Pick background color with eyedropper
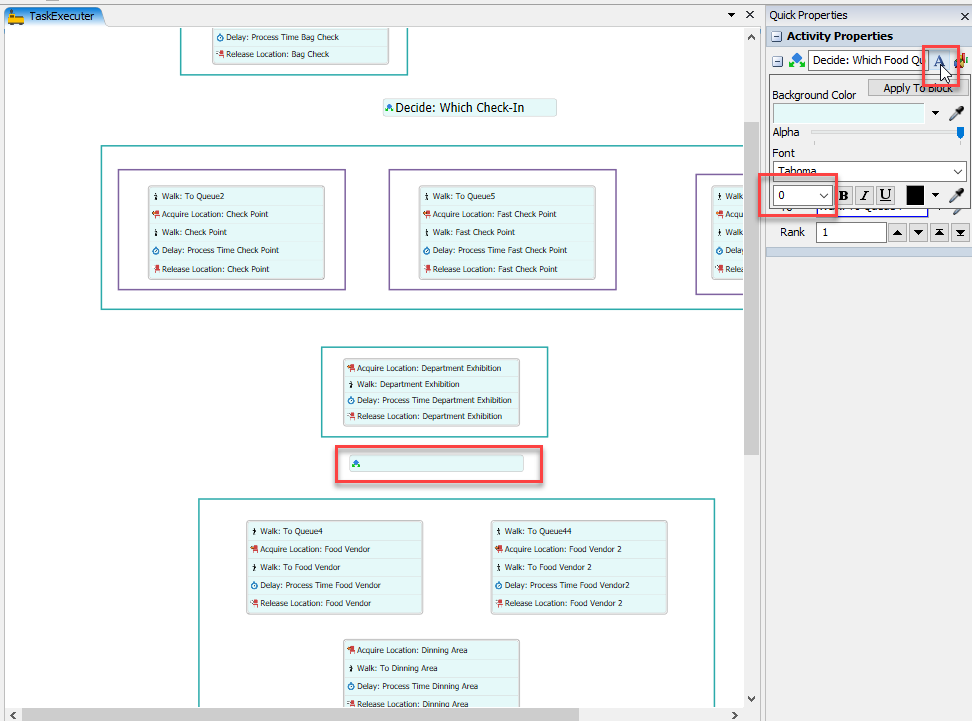Viewport: 972px width, 721px height. point(957,113)
